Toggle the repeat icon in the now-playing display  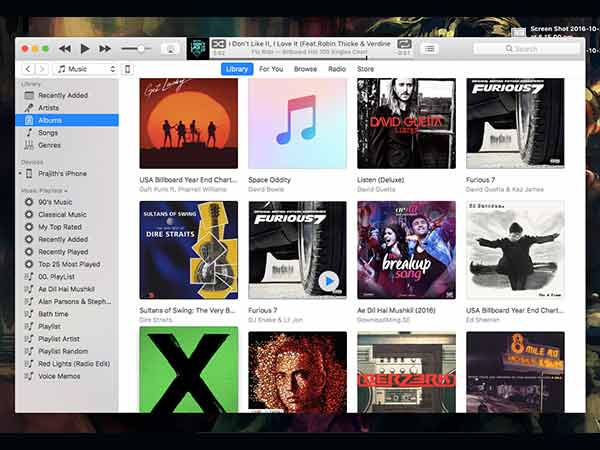[404, 44]
